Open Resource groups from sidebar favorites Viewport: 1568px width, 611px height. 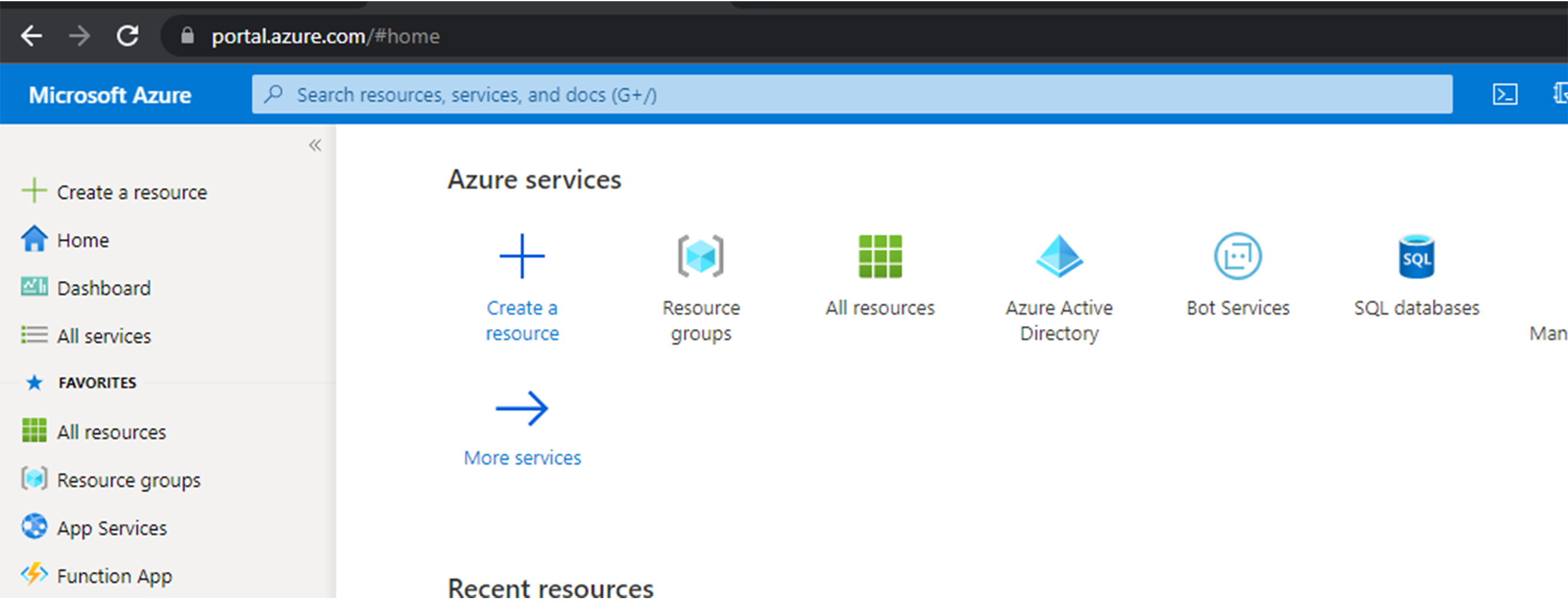pos(128,481)
